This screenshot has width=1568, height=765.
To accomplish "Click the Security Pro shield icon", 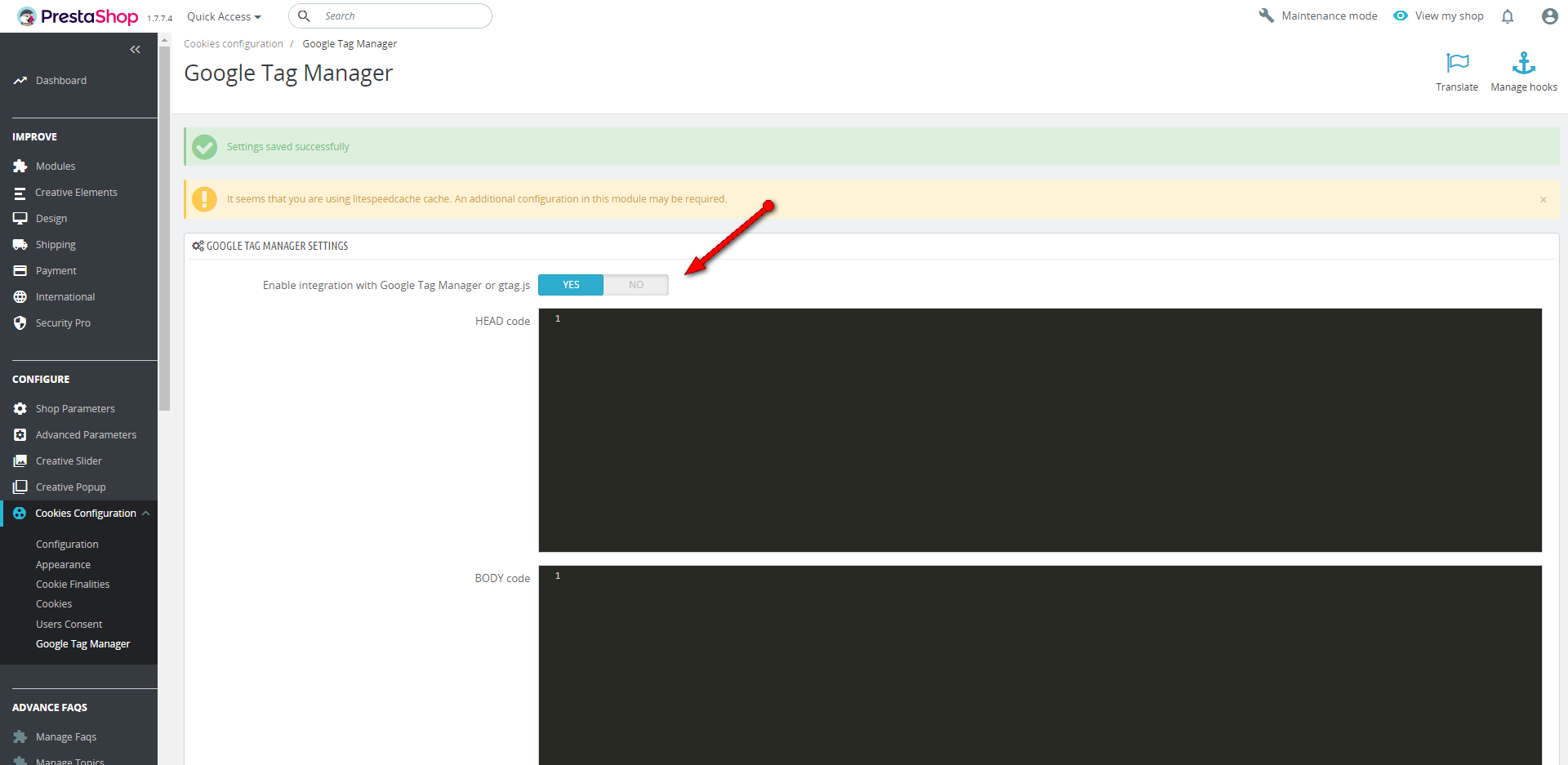I will coord(20,323).
